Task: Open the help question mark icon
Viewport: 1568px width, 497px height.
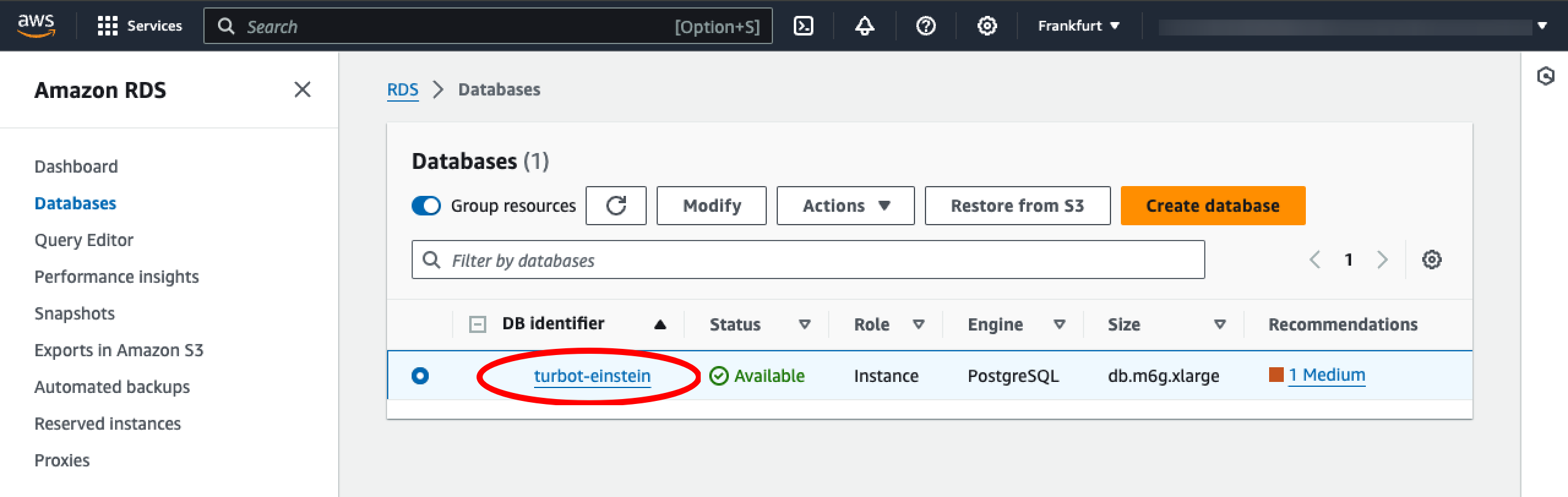Action: point(925,26)
